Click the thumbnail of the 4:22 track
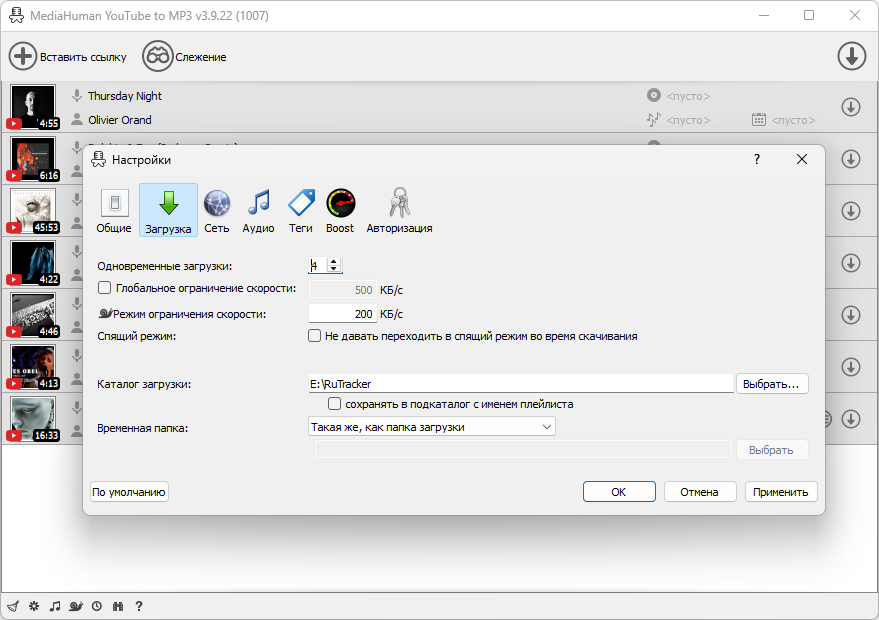This screenshot has width=879, height=620. 33,262
